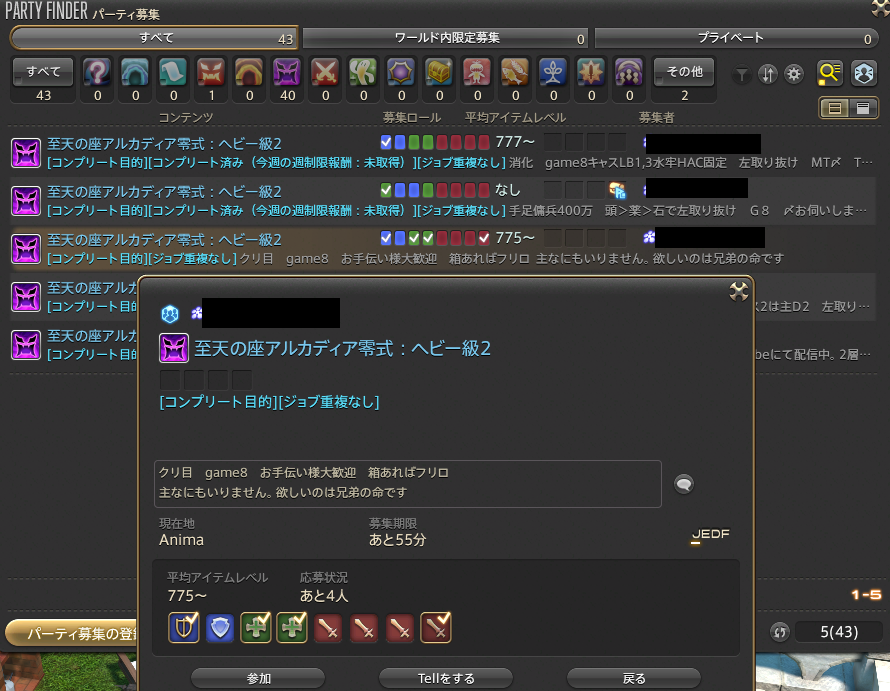This screenshot has width=890, height=691.
Task: Click the speech bubble icon beside the comment
Action: pos(684,484)
